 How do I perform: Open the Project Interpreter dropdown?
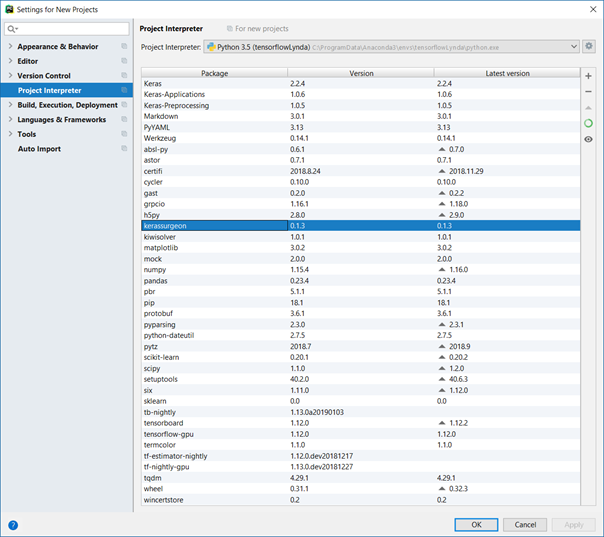pyautogui.click(x=391, y=47)
